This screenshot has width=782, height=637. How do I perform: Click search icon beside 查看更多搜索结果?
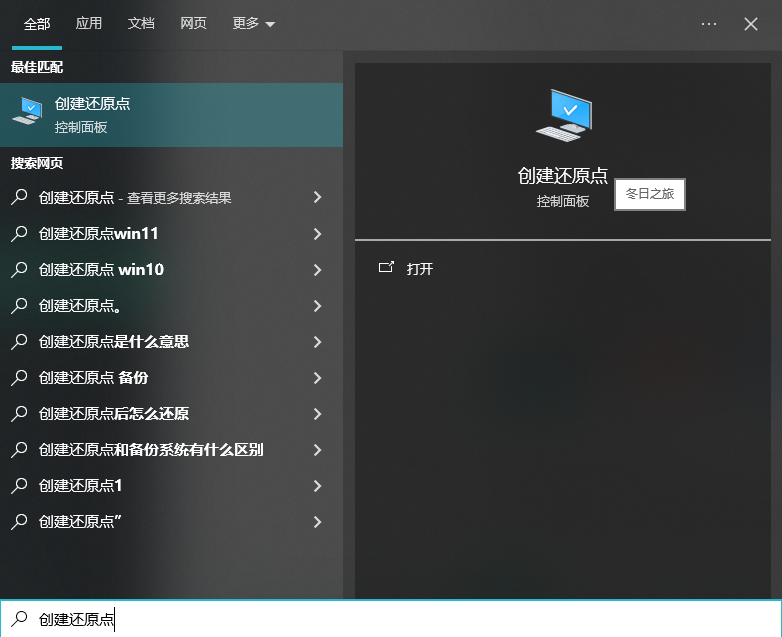tap(19, 198)
